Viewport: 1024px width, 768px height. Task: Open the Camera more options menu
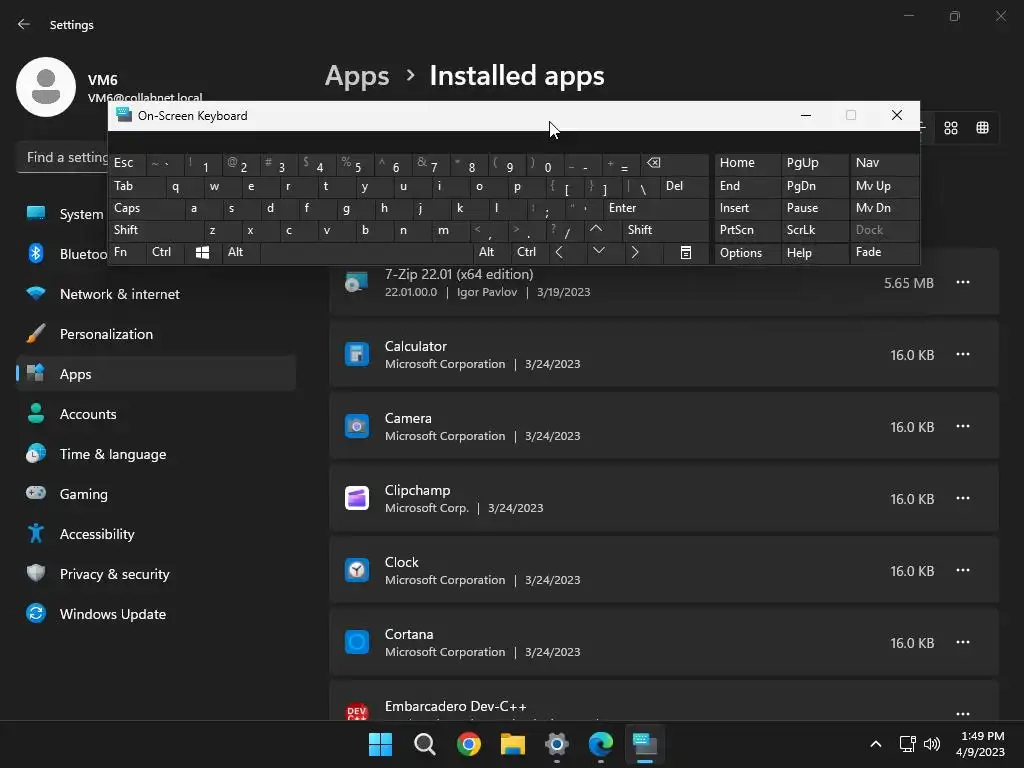pos(963,426)
